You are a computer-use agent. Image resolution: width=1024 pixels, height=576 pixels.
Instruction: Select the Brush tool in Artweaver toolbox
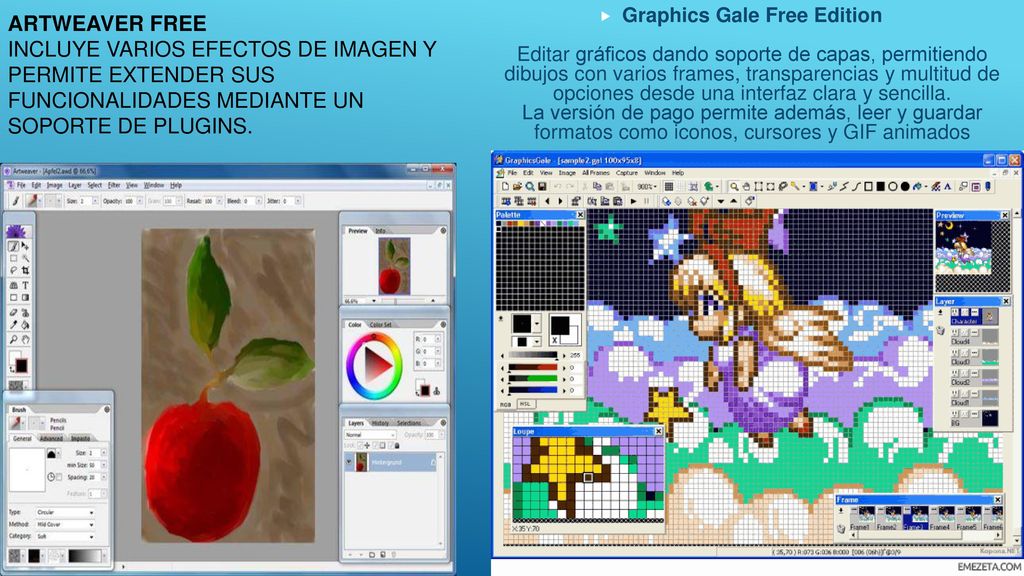[x=14, y=246]
